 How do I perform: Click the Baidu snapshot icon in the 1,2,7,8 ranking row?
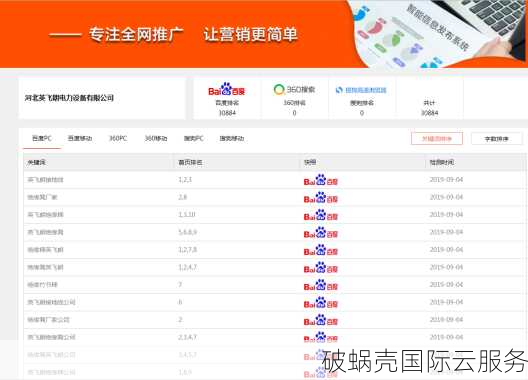(x=321, y=250)
